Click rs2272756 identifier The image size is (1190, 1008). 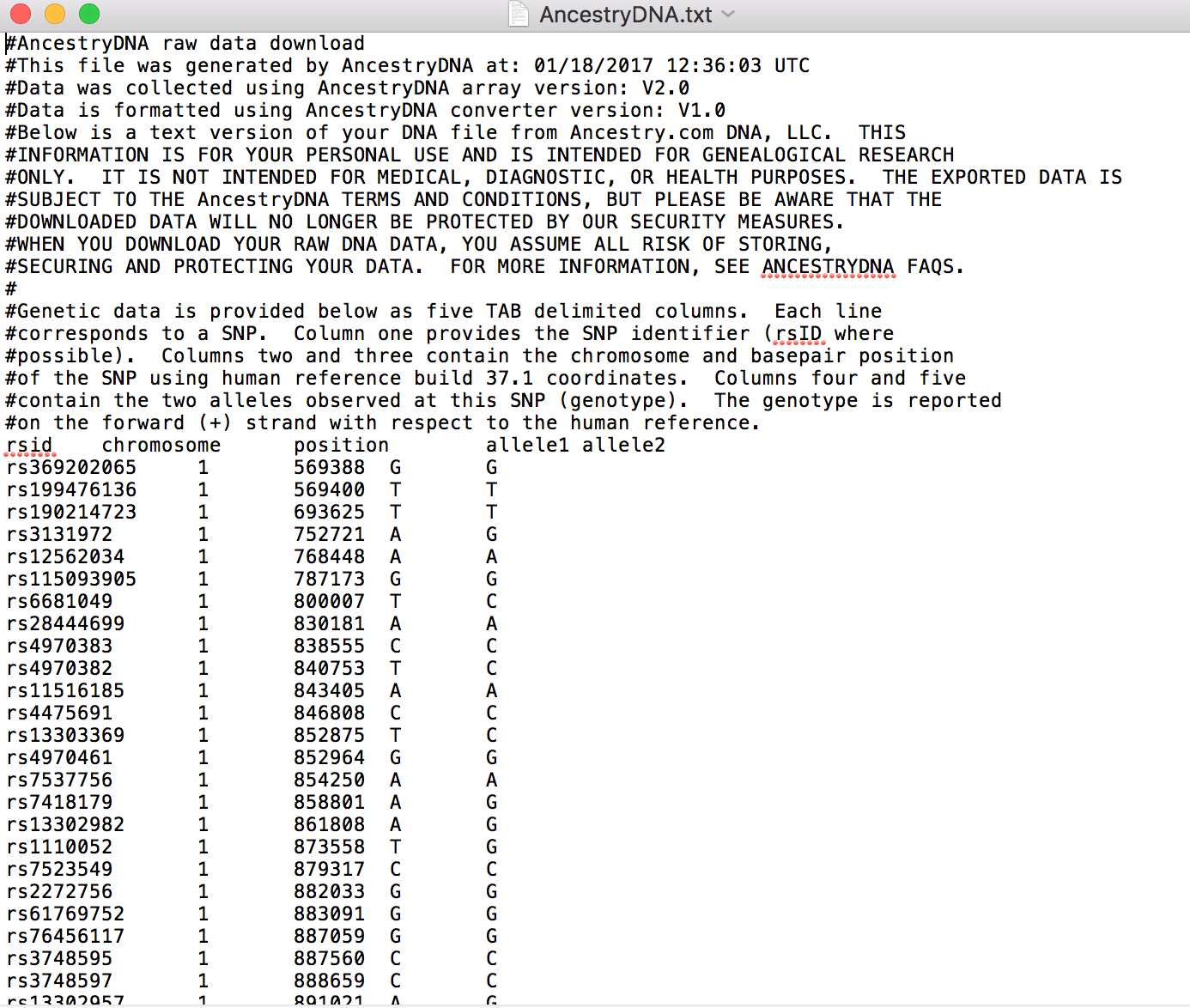(59, 891)
